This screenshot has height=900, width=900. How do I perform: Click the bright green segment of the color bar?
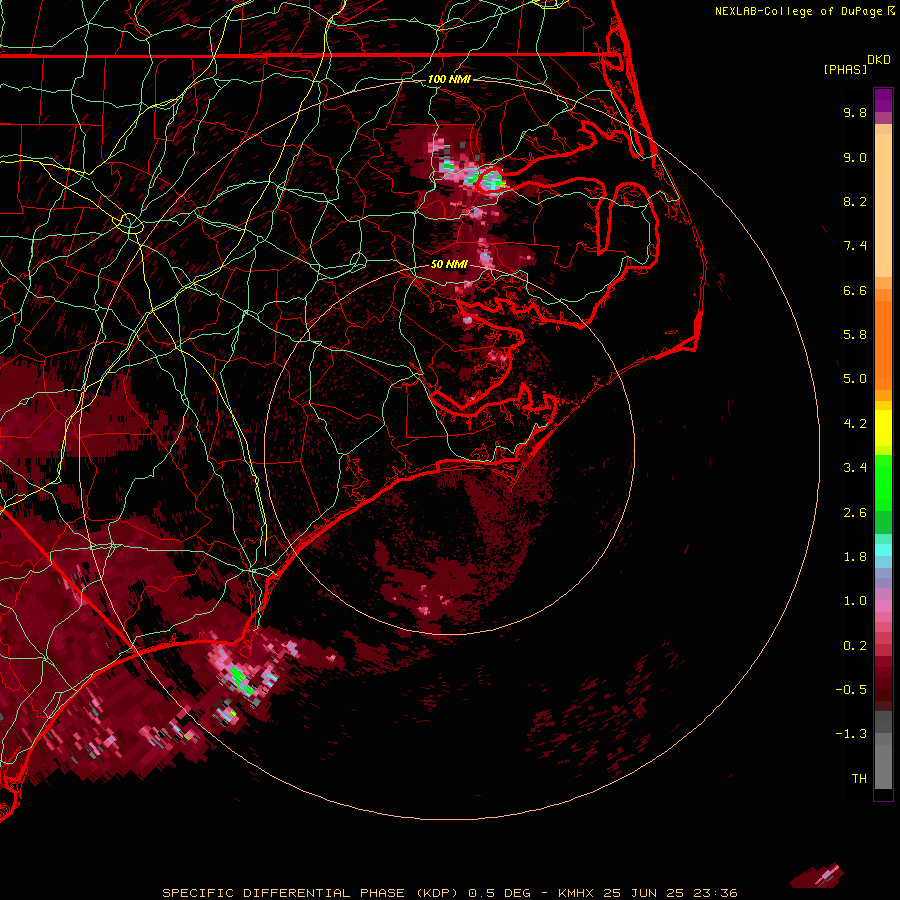click(883, 483)
